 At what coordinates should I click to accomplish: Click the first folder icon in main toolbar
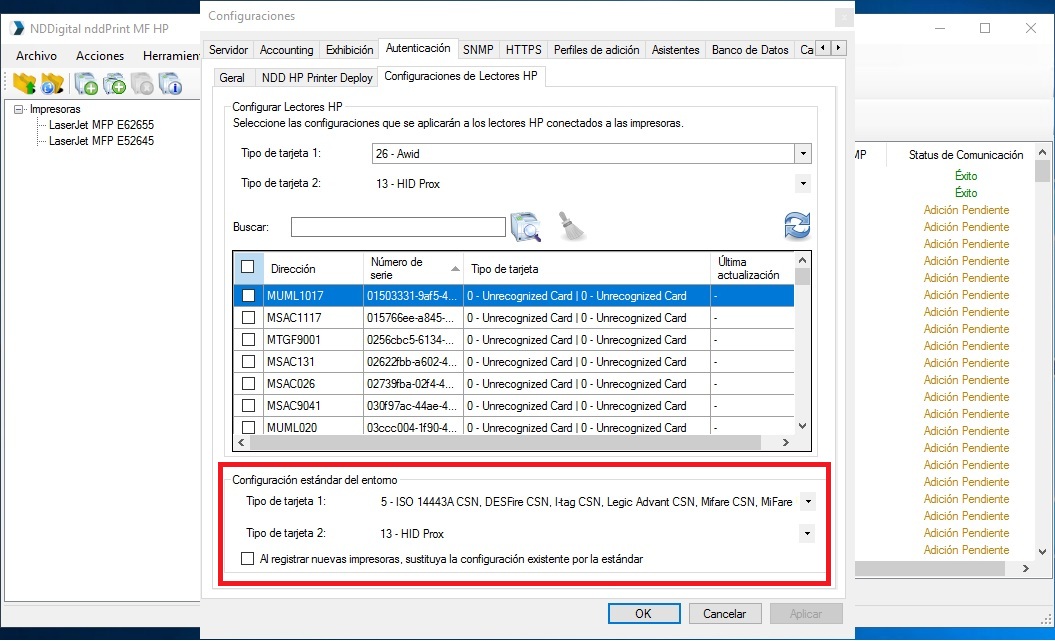tap(24, 83)
